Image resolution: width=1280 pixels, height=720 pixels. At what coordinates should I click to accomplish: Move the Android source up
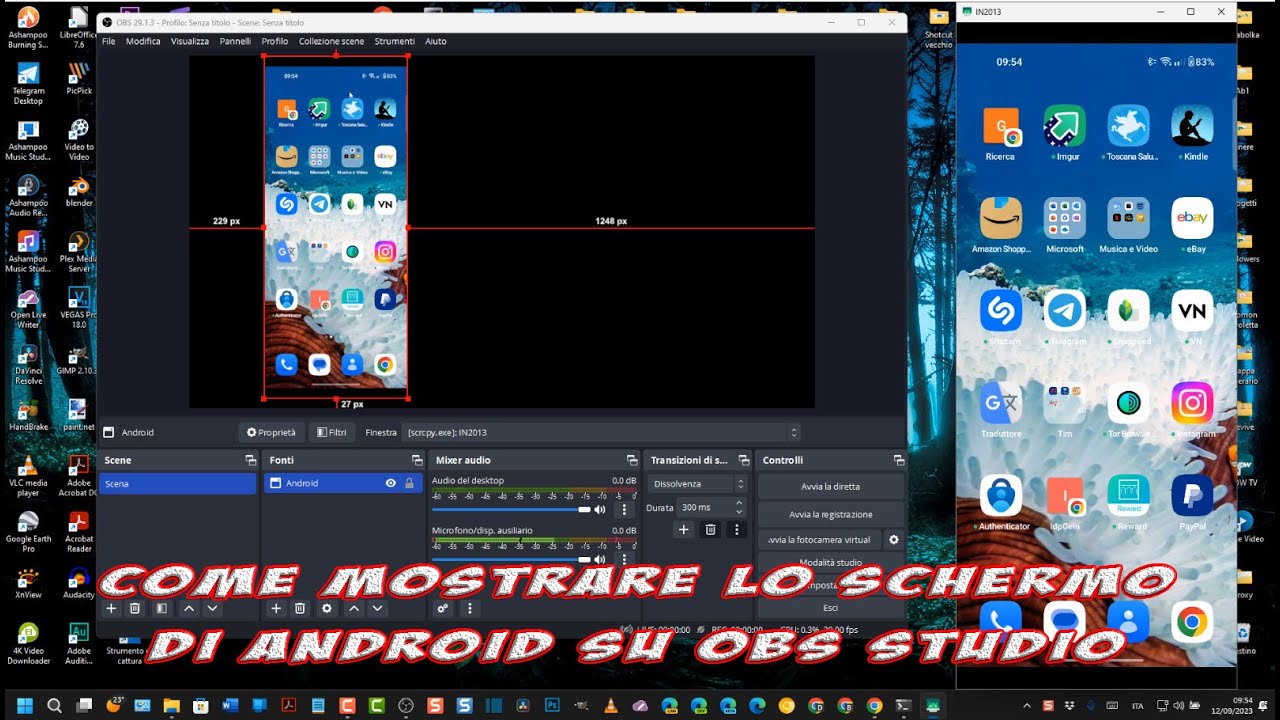pos(353,608)
